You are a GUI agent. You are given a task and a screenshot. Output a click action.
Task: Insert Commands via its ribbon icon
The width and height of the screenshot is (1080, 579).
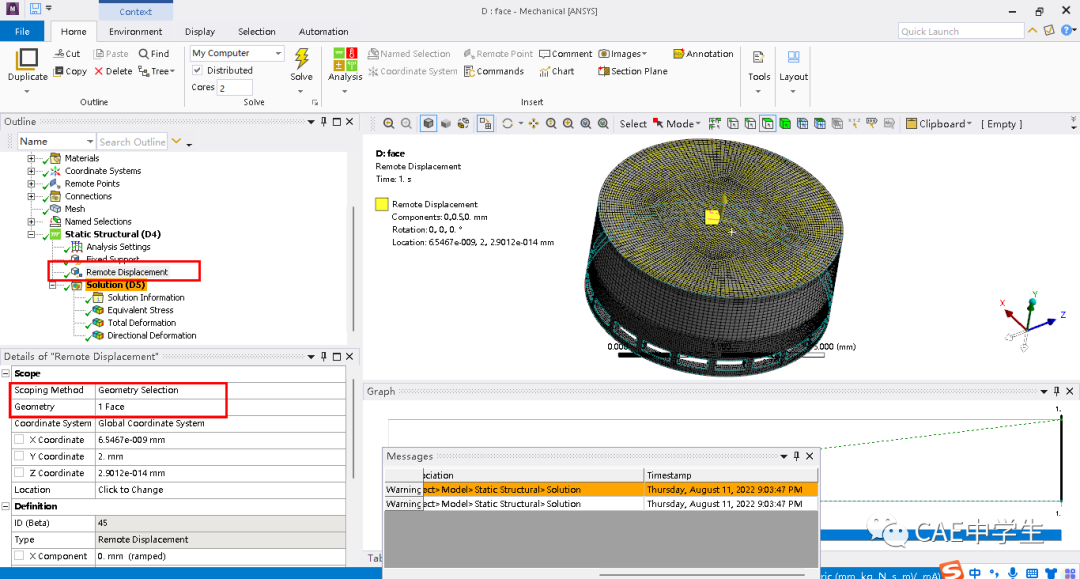click(469, 71)
